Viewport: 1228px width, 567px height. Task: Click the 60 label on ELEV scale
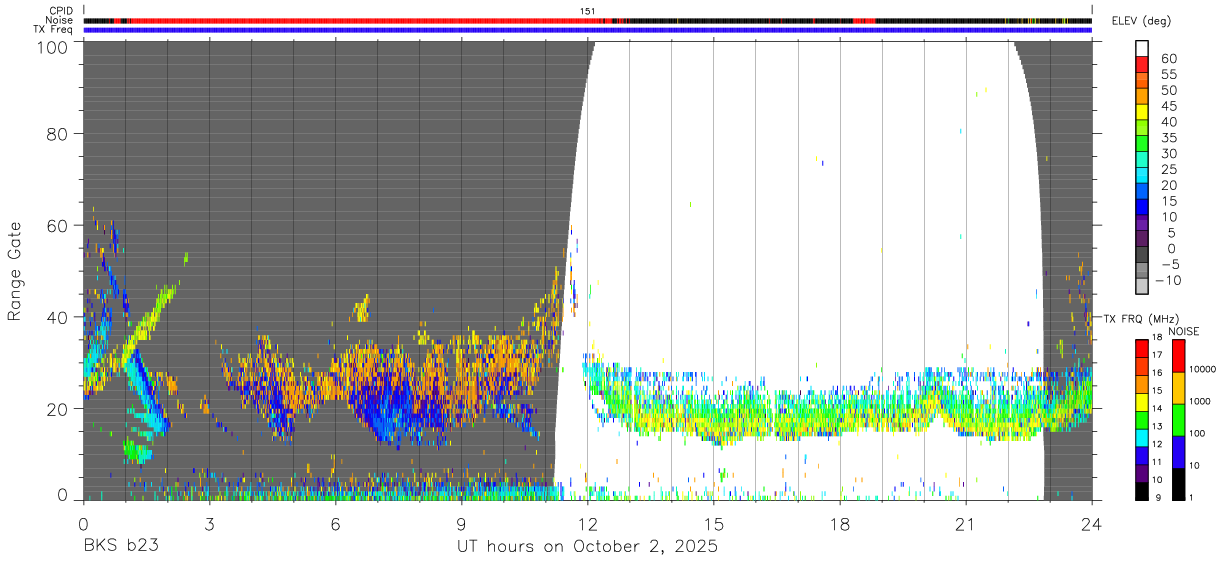point(1167,59)
